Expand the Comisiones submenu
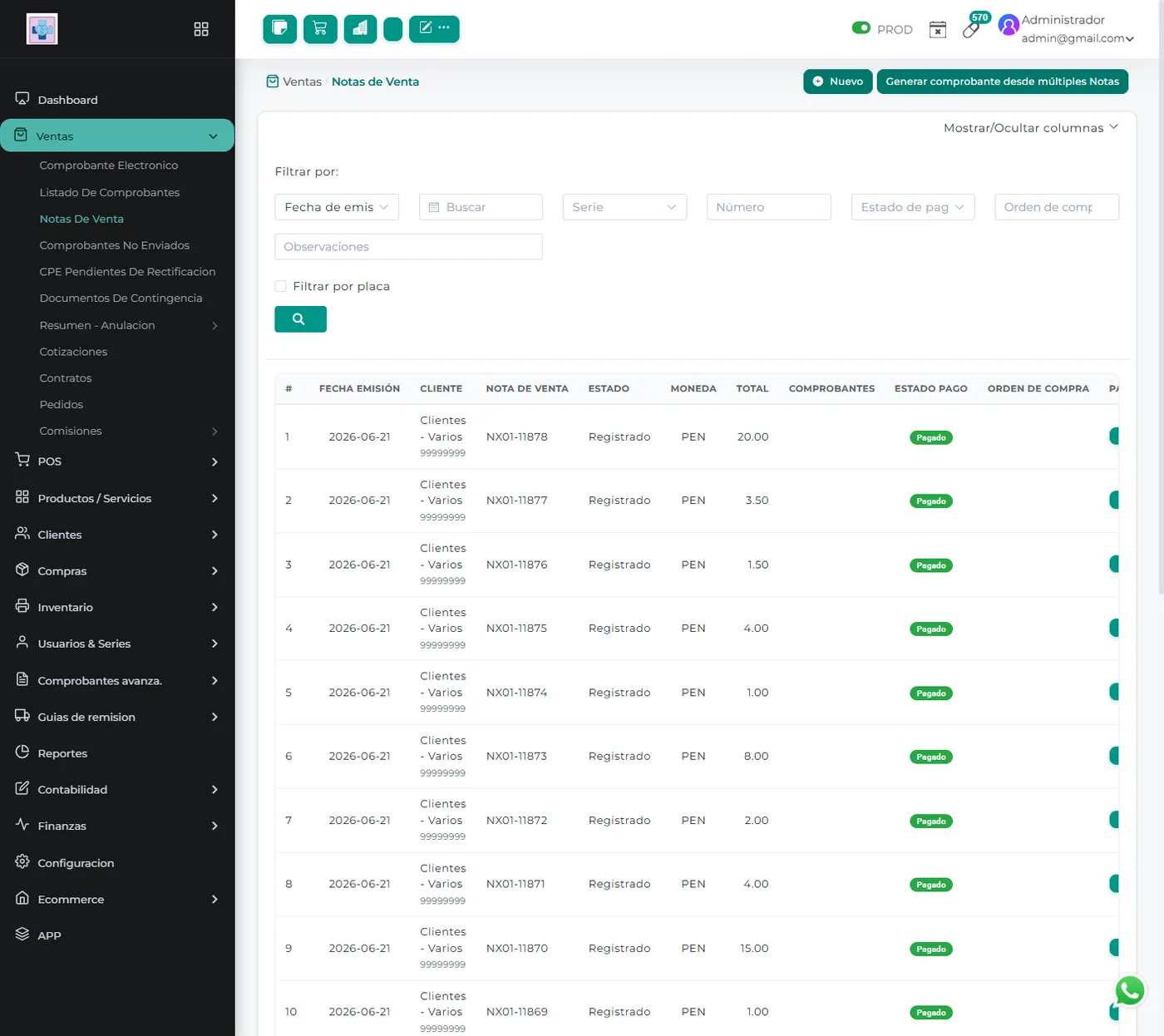The height and width of the screenshot is (1036, 1164). [215, 432]
